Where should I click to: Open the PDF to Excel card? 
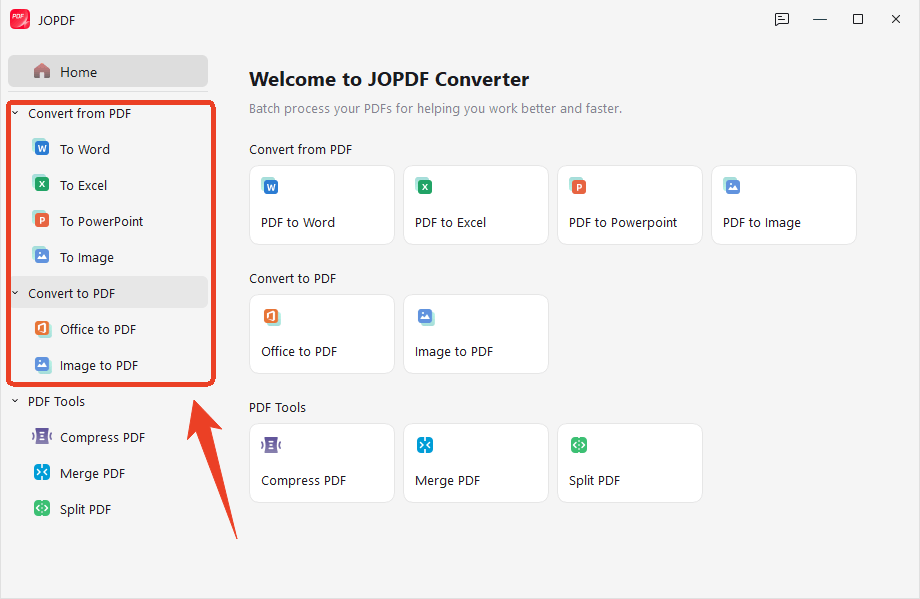coord(476,205)
